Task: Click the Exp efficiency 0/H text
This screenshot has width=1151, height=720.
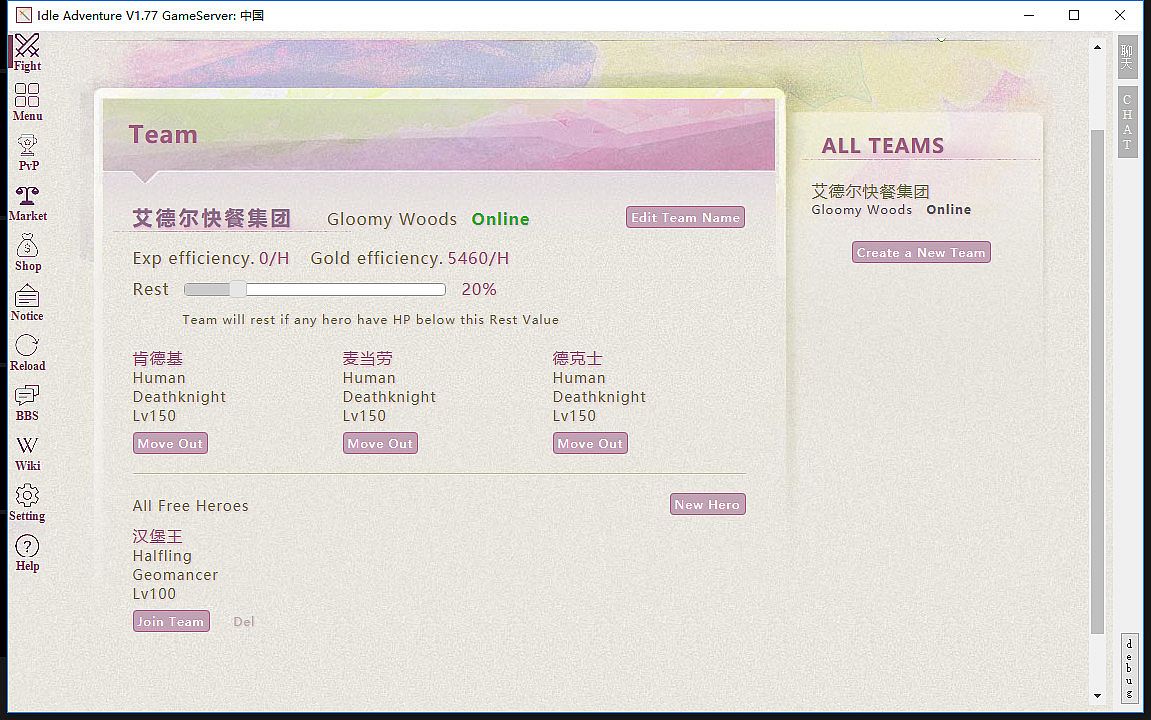Action: click(211, 258)
